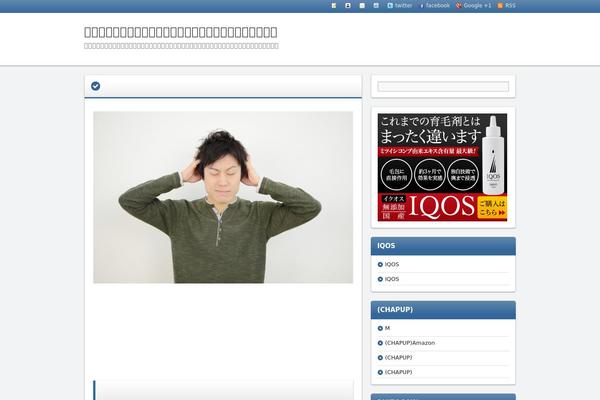Image resolution: width=600 pixels, height=400 pixels.
Task: Click the arrow bullet beside the M link
Action: [380, 328]
